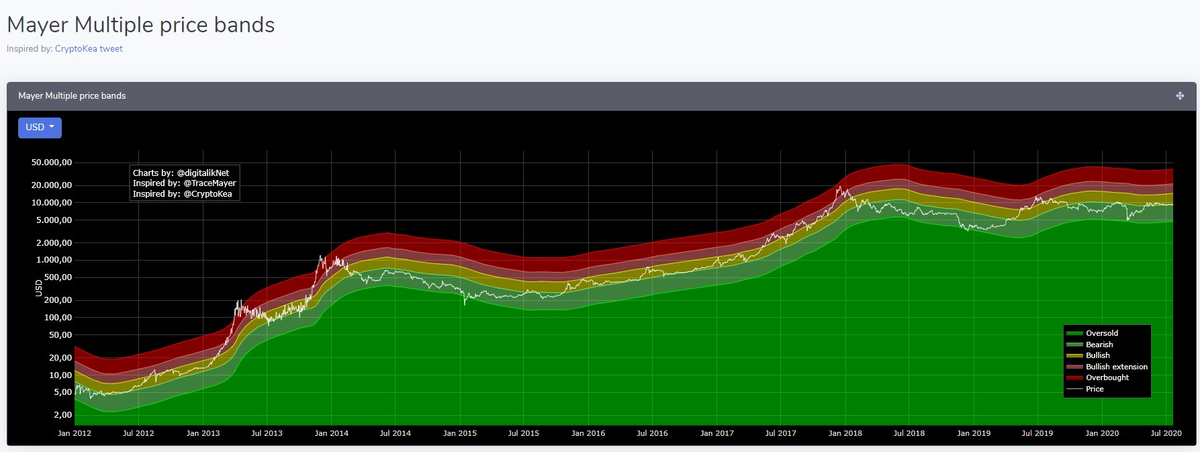Click the vertical USD axis title
The height and width of the screenshot is (452, 1200).
(x=39, y=288)
